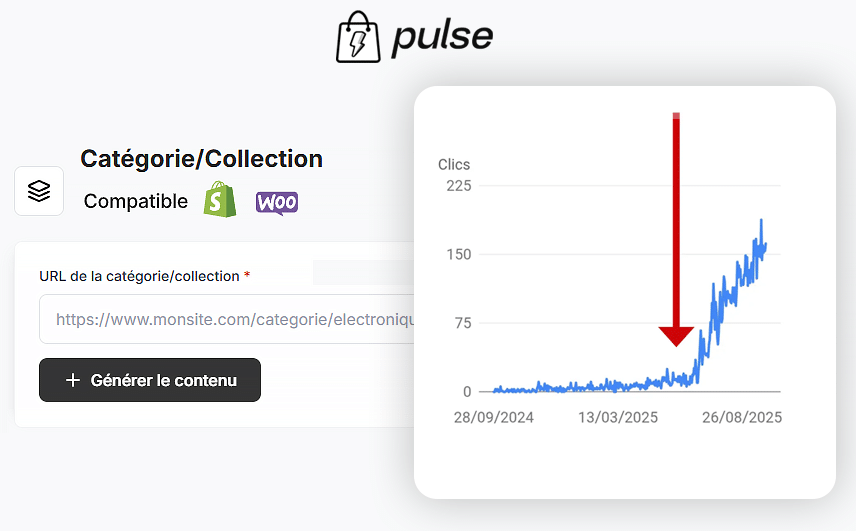Click the stacked layers icon box

(39, 191)
